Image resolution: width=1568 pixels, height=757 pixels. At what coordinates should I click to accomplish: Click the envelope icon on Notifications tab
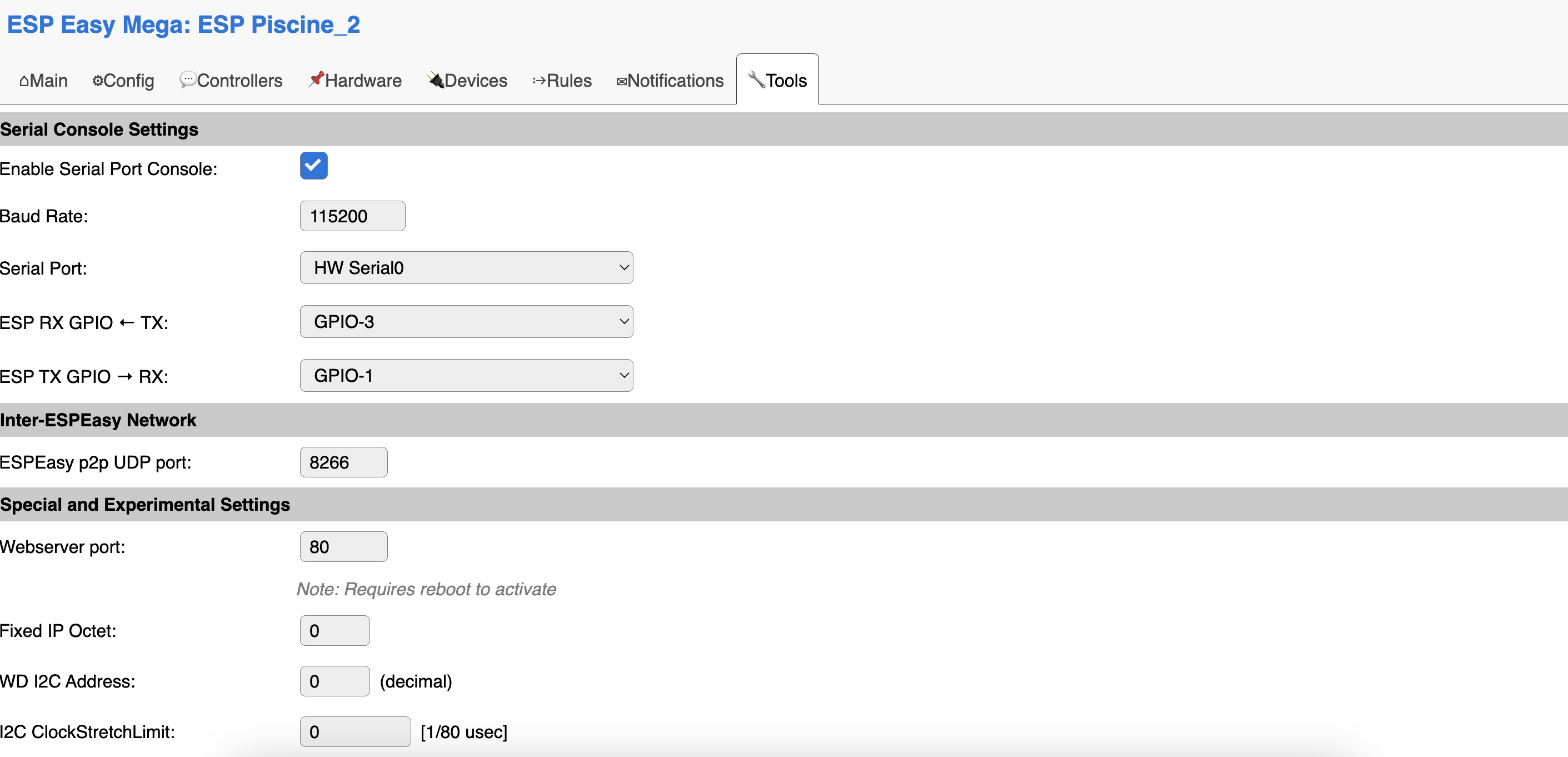pos(622,82)
